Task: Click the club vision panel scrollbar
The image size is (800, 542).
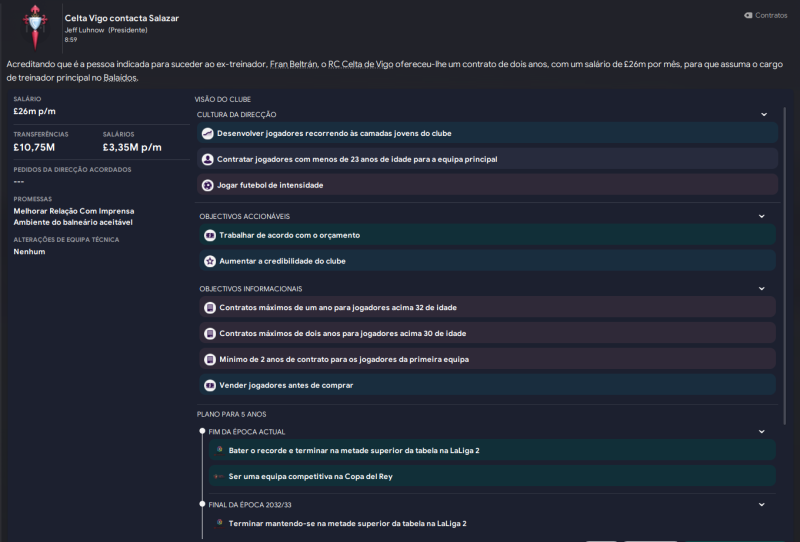Action: 785,265
